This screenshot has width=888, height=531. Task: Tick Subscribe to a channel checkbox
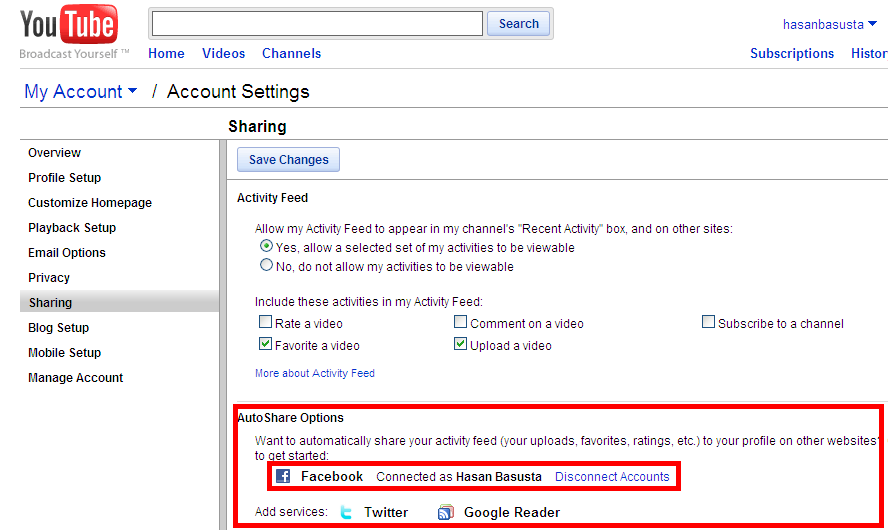tap(709, 323)
